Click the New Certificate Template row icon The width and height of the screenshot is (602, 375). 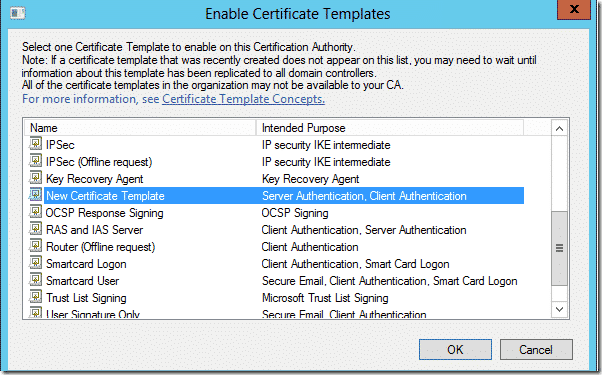point(35,195)
